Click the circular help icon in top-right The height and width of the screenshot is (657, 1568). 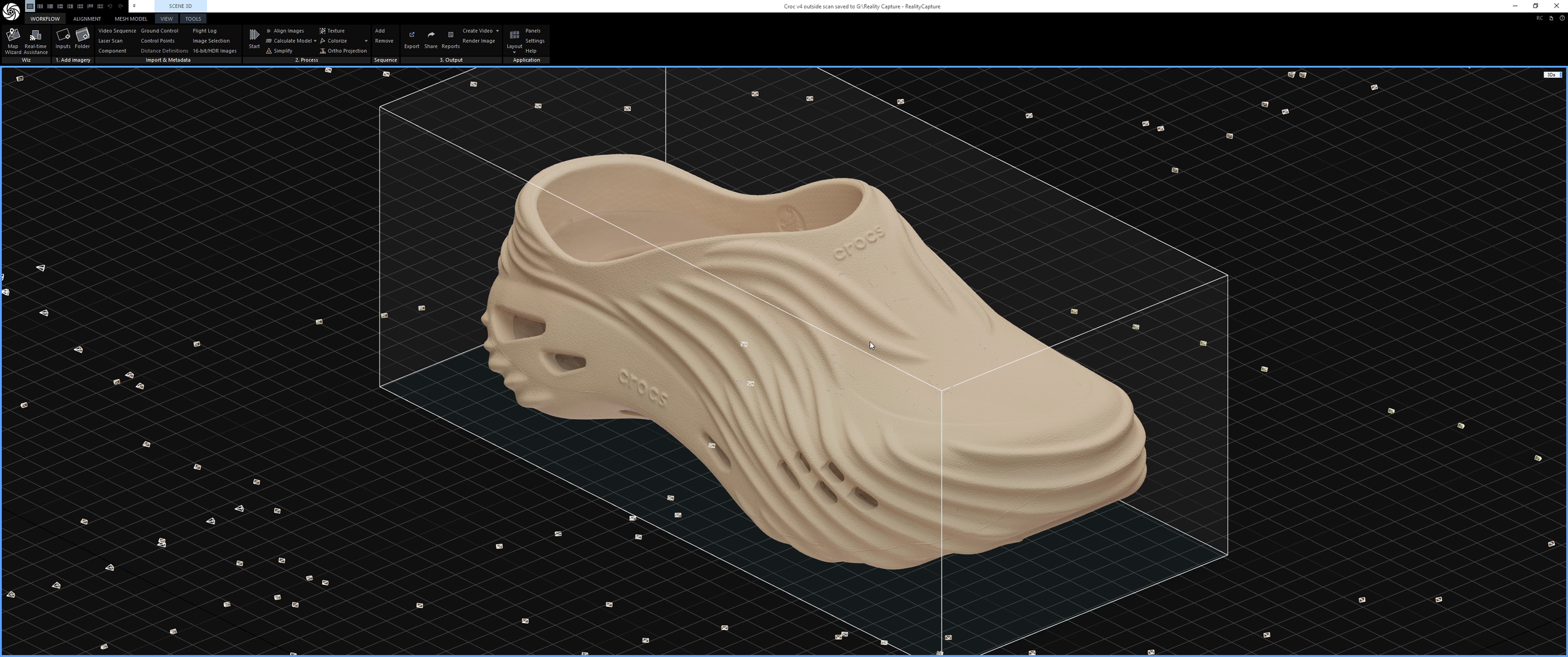tap(1562, 18)
